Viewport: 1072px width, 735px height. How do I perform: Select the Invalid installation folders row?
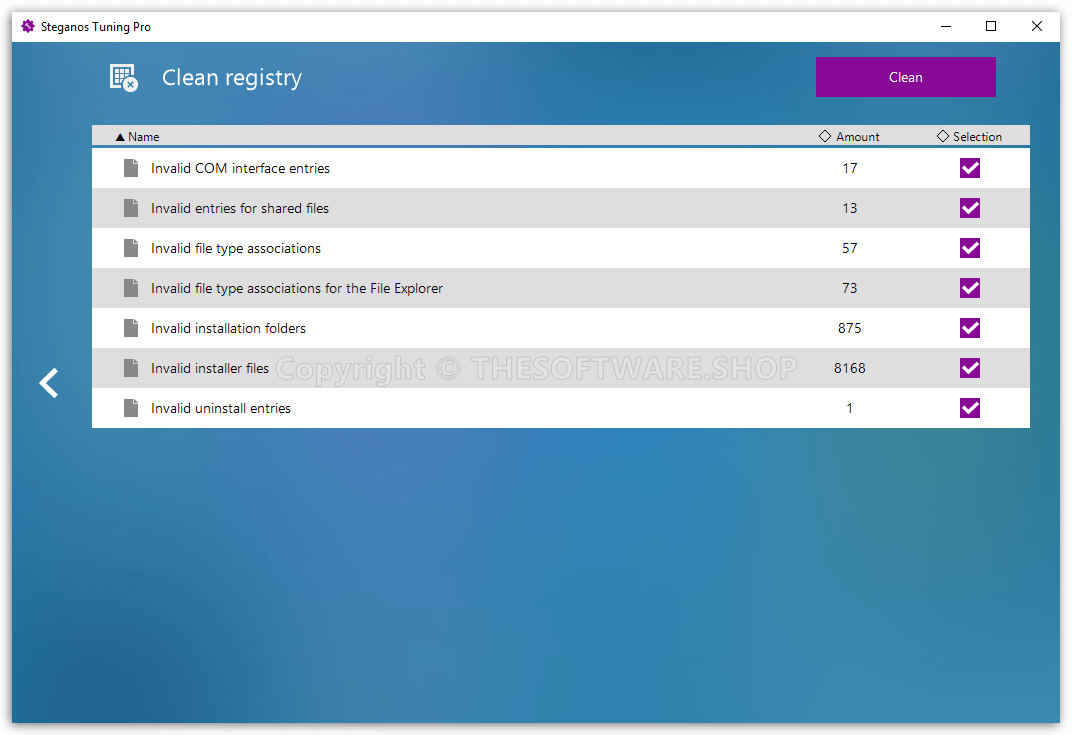pos(228,328)
